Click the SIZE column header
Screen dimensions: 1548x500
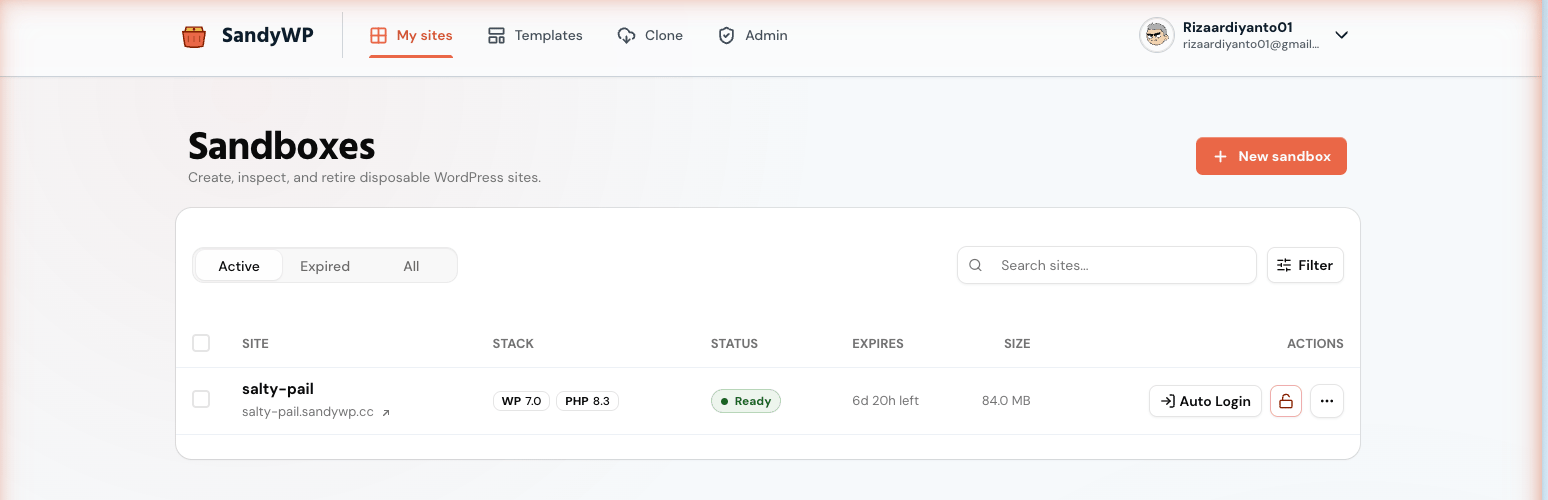coord(1017,343)
